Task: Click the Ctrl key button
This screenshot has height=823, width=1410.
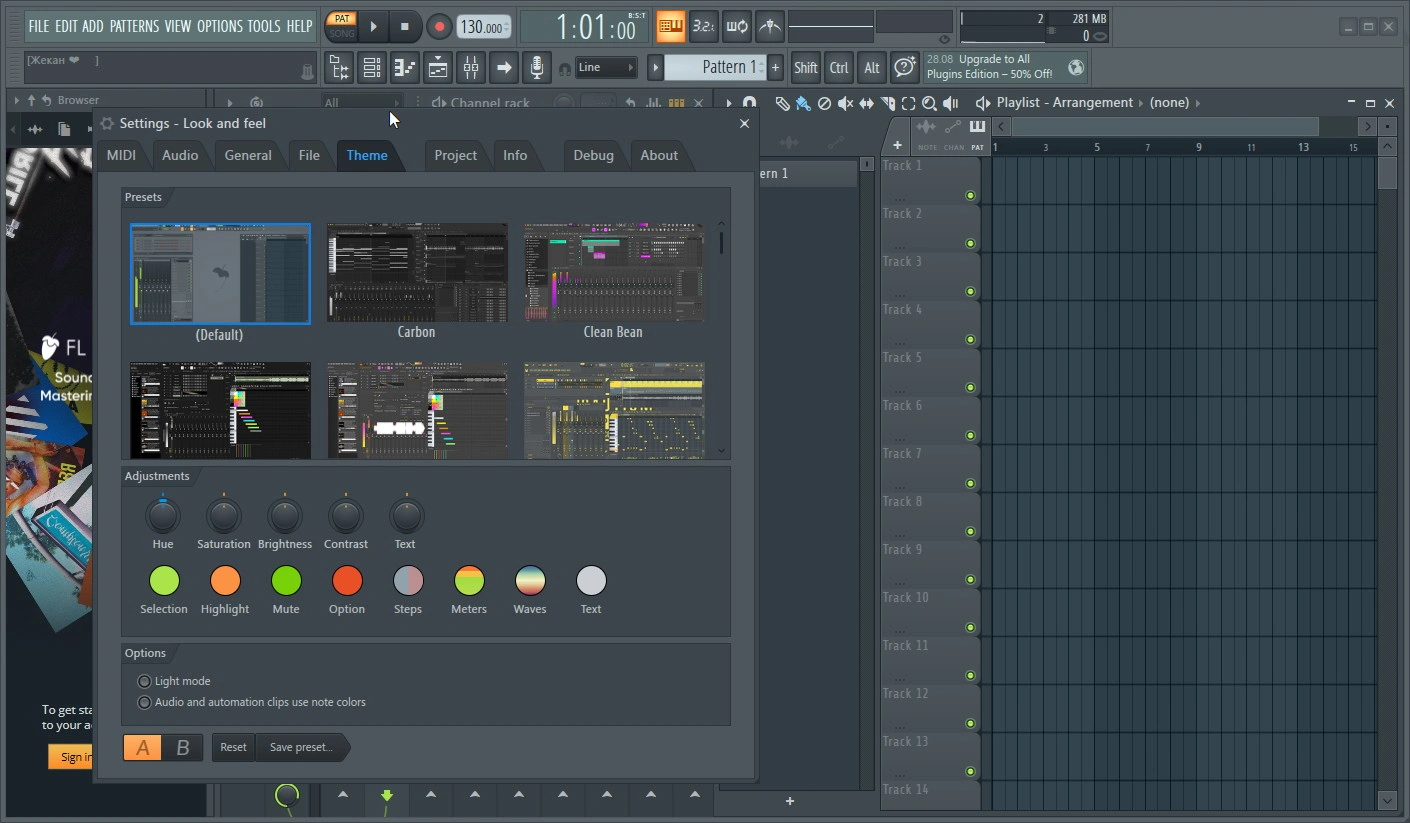Action: (839, 68)
